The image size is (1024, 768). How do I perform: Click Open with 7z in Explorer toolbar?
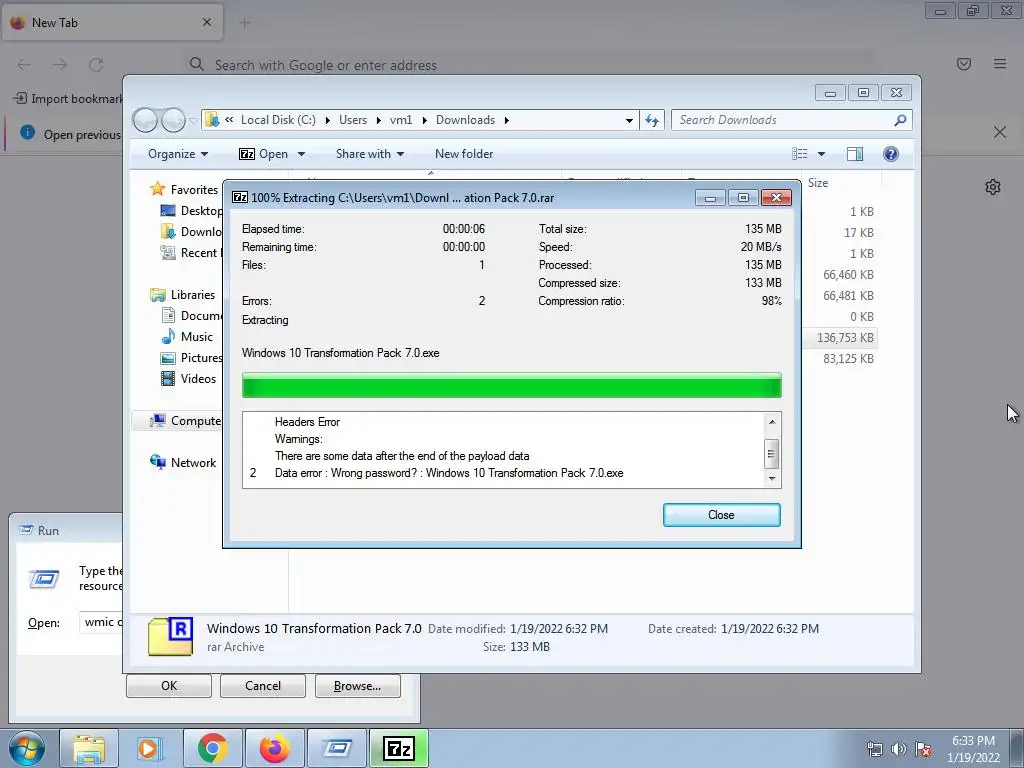tap(264, 154)
